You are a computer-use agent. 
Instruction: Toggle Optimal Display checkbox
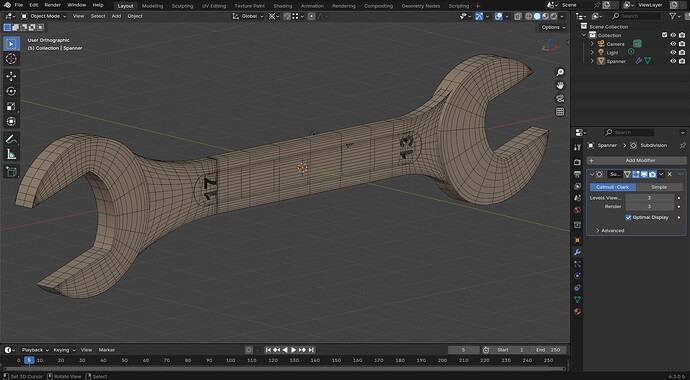click(x=628, y=217)
